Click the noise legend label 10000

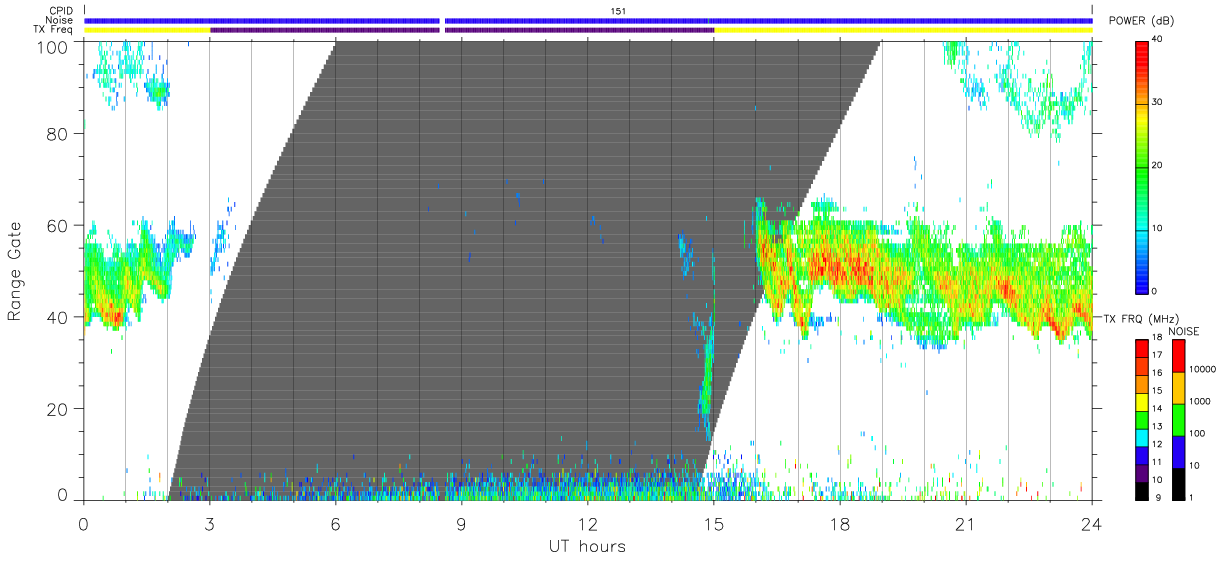point(1205,369)
